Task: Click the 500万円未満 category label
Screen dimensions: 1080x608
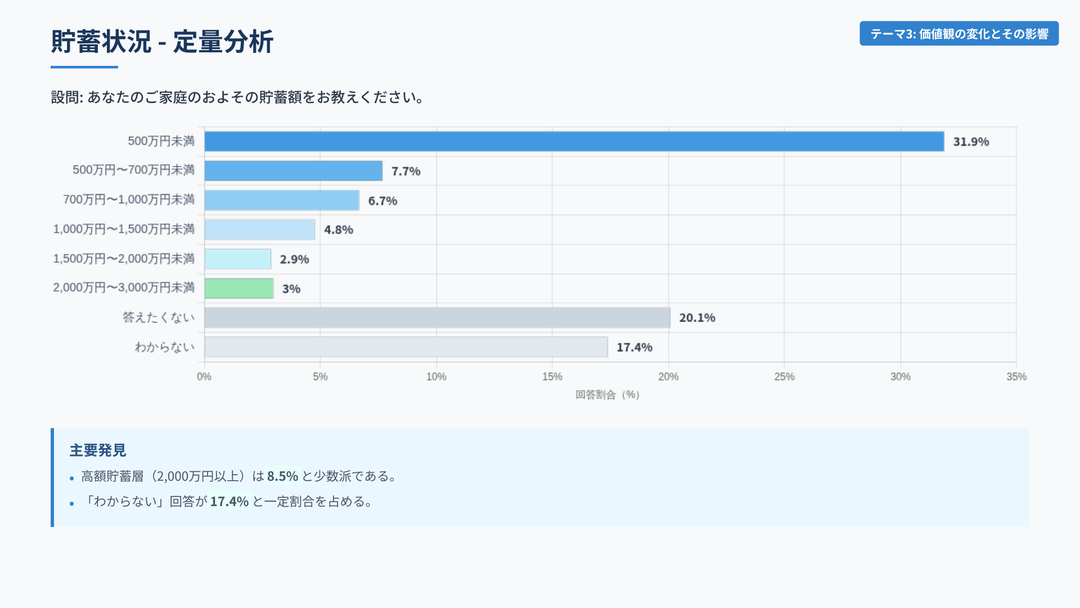Action: [x=168, y=142]
